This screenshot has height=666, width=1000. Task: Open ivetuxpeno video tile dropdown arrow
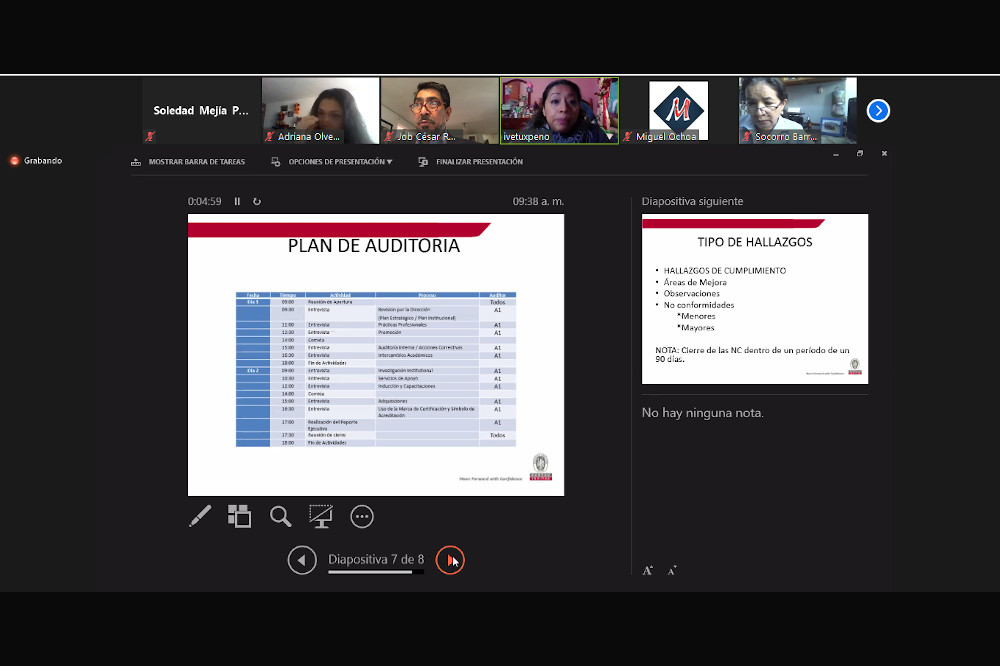[x=609, y=137]
